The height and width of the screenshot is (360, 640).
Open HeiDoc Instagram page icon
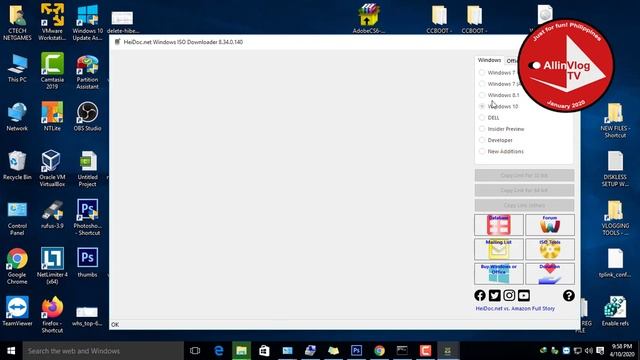coord(509,296)
